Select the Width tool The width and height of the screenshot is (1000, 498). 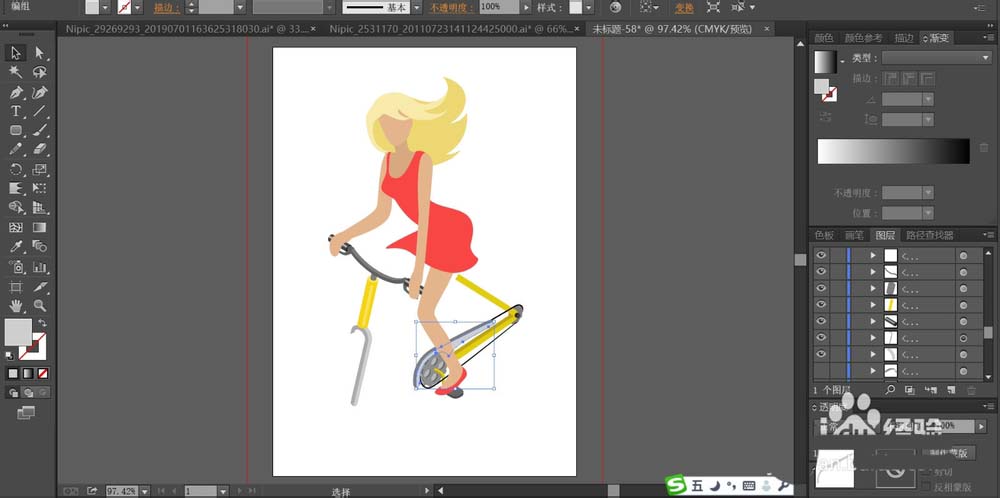pyautogui.click(x=16, y=189)
